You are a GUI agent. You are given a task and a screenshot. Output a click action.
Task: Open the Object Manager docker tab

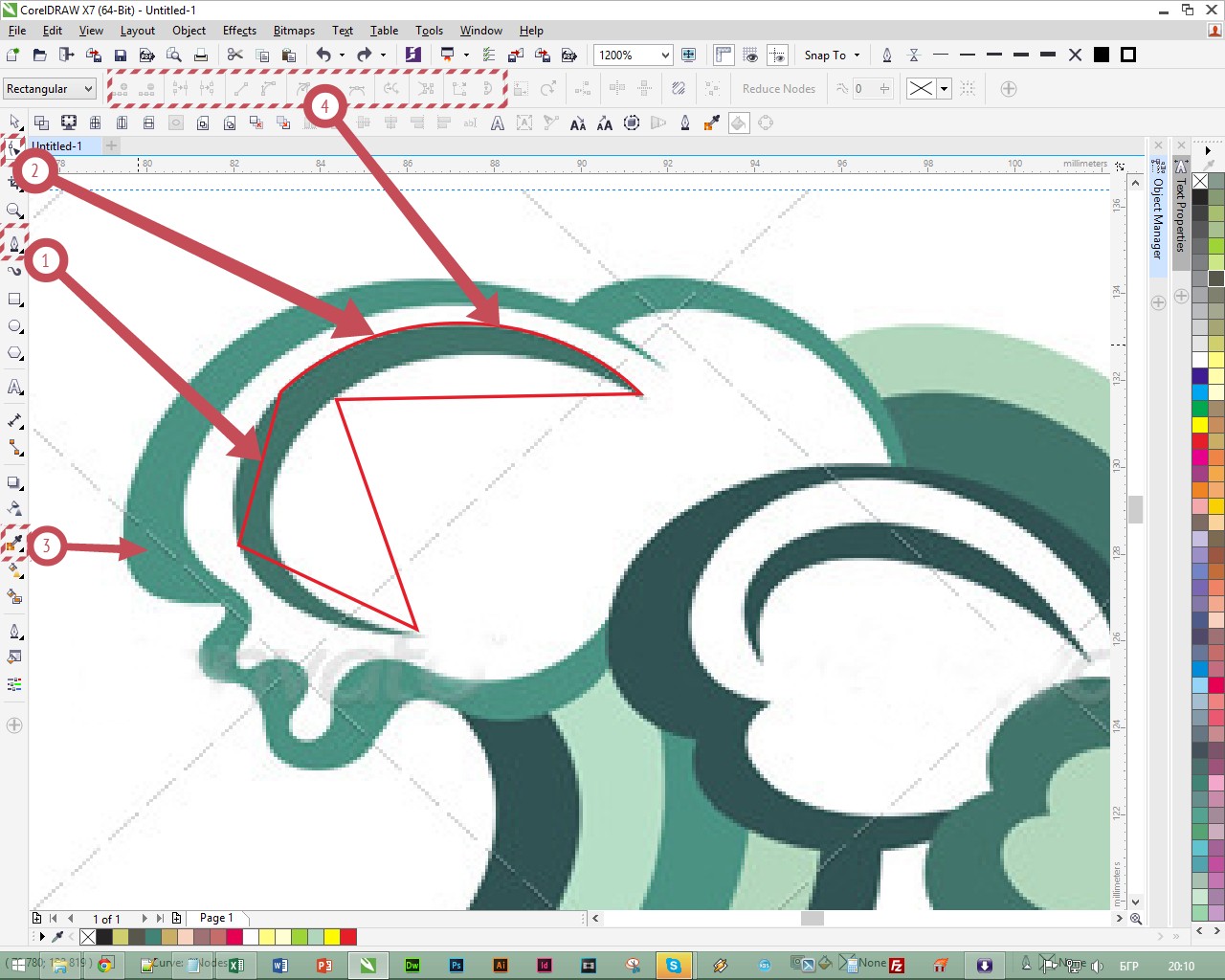[1158, 217]
